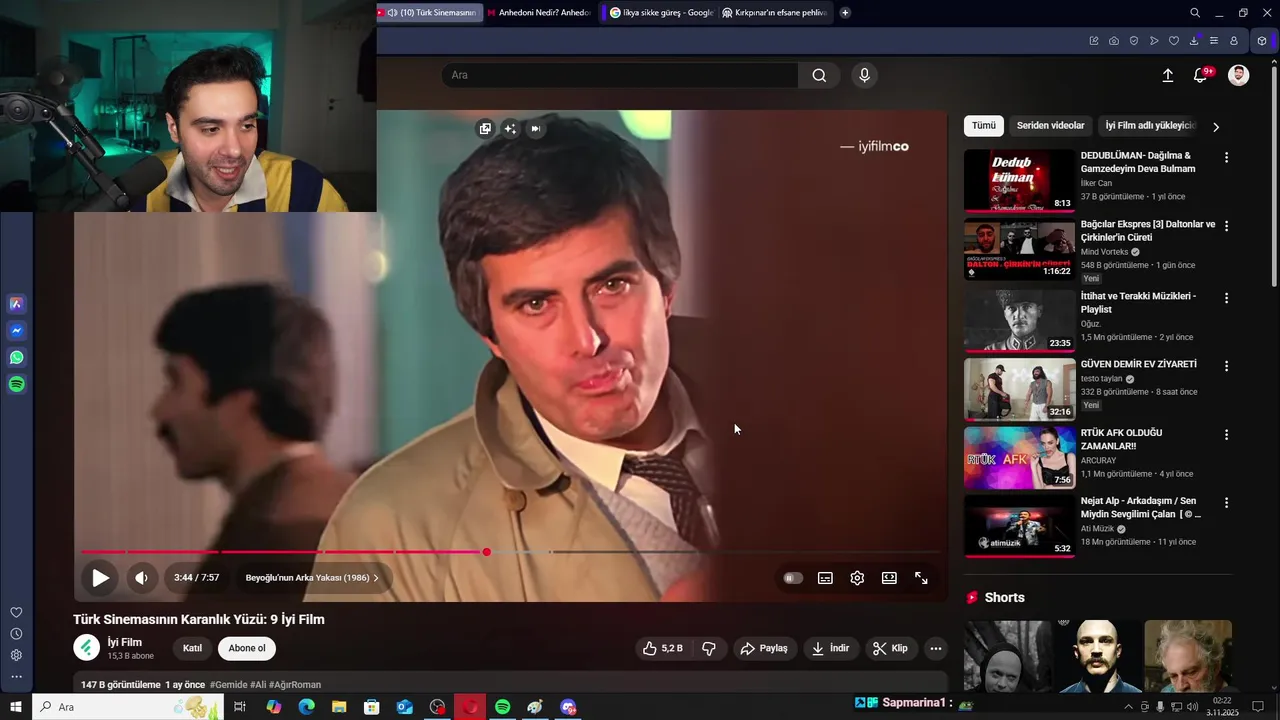Open the player settings gear
The height and width of the screenshot is (720, 1280).
857,578
